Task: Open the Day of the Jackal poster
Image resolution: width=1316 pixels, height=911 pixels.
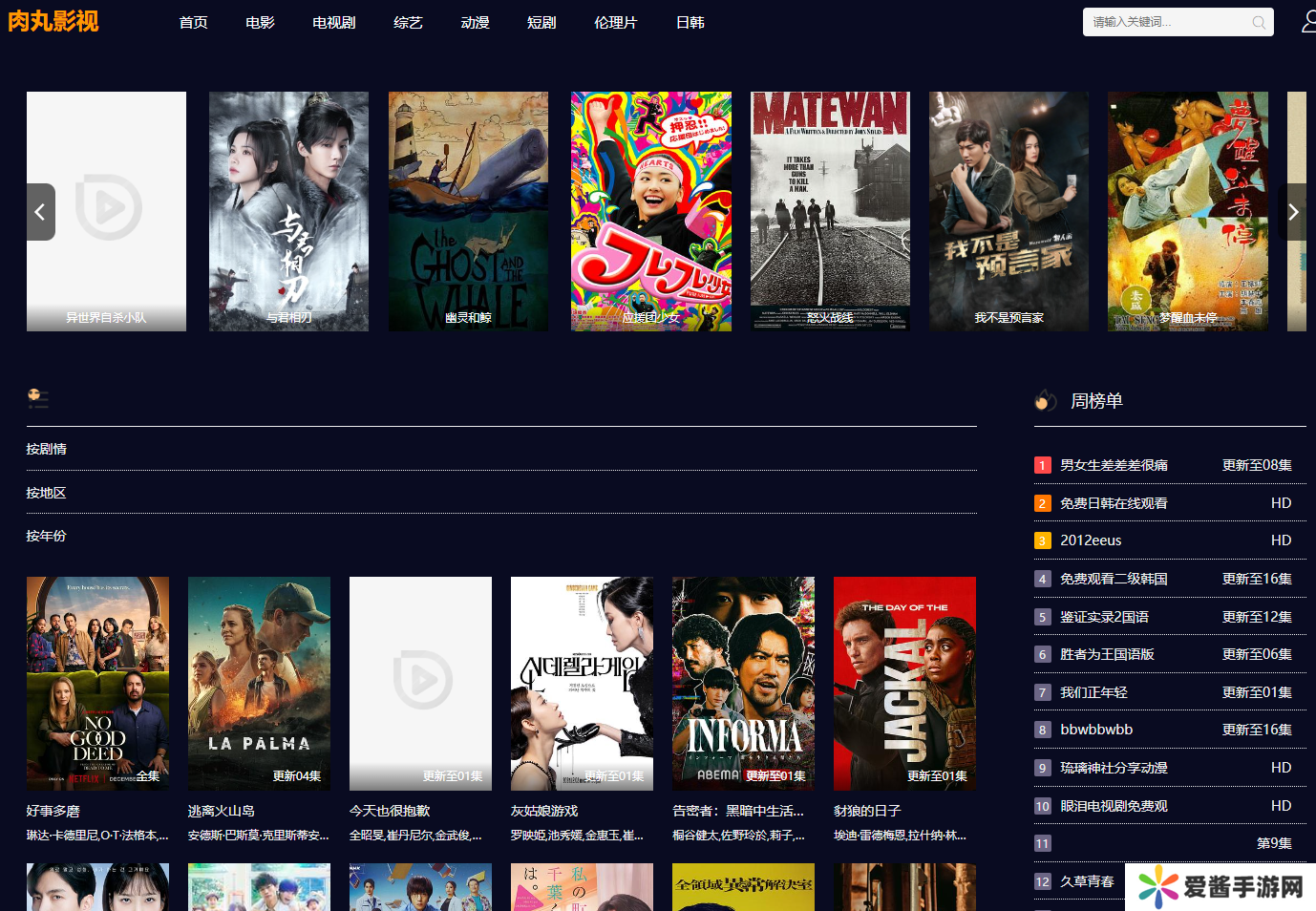Action: 904,683
